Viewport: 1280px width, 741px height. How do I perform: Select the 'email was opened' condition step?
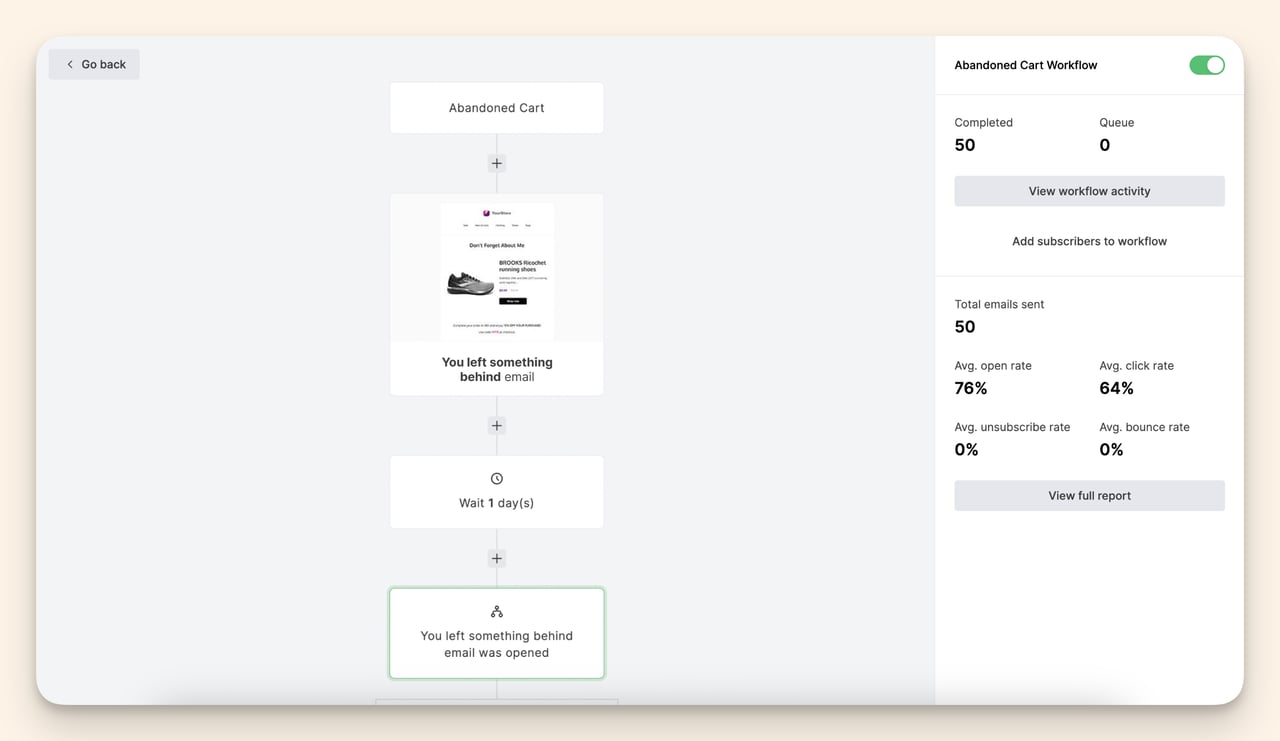click(497, 633)
